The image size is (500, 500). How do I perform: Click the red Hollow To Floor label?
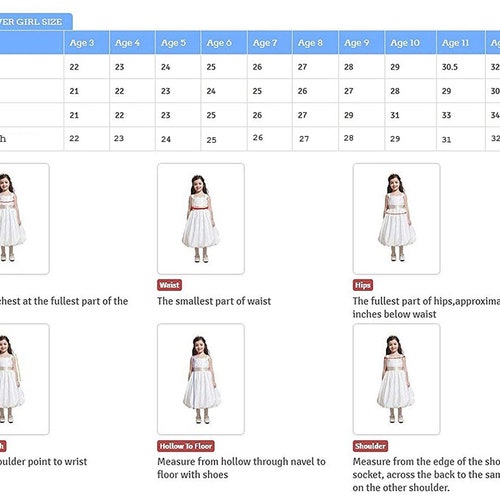coord(186,446)
